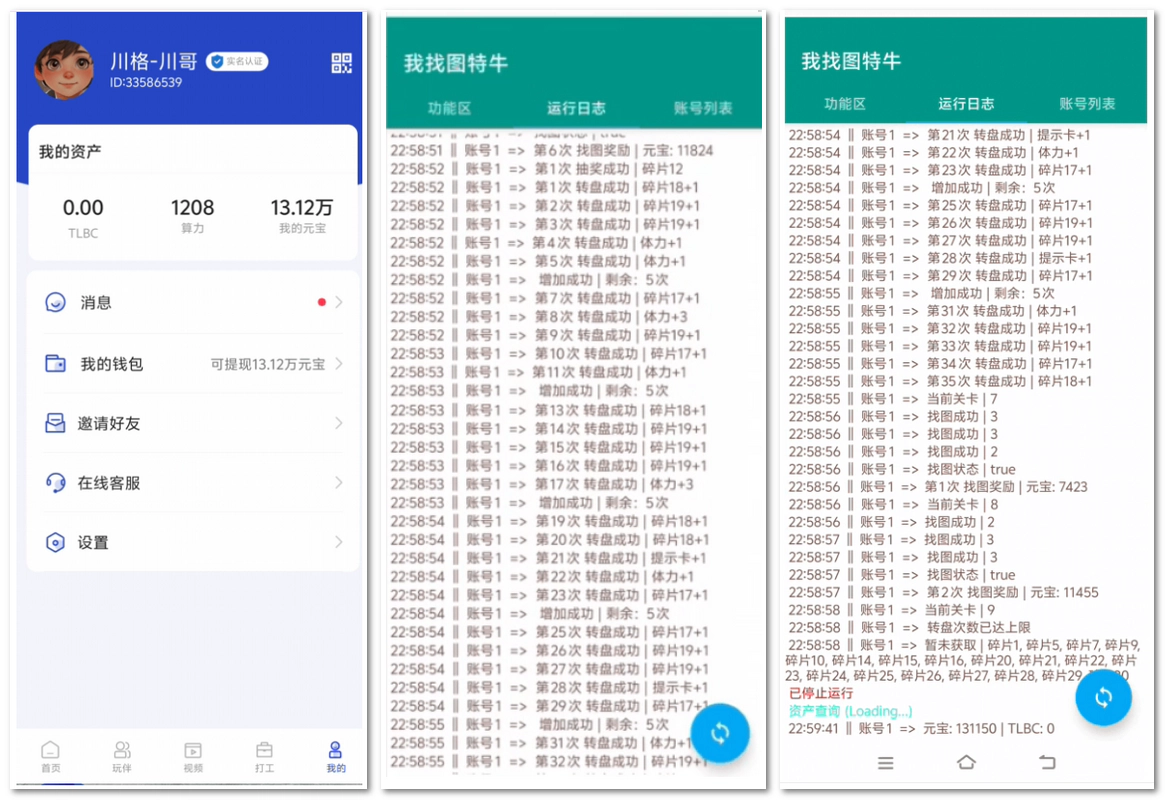1165x800 pixels.
Task: Click the 我的钱包 wallet icon
Action: pos(56,364)
